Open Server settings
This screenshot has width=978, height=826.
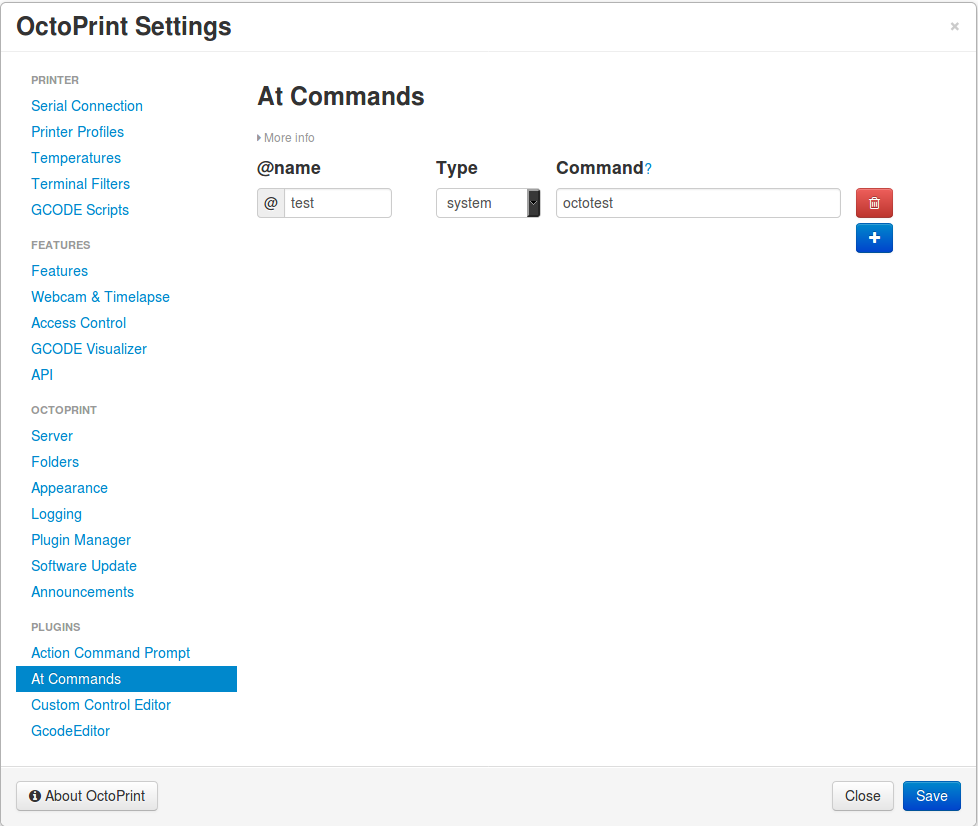pyautogui.click(x=52, y=436)
